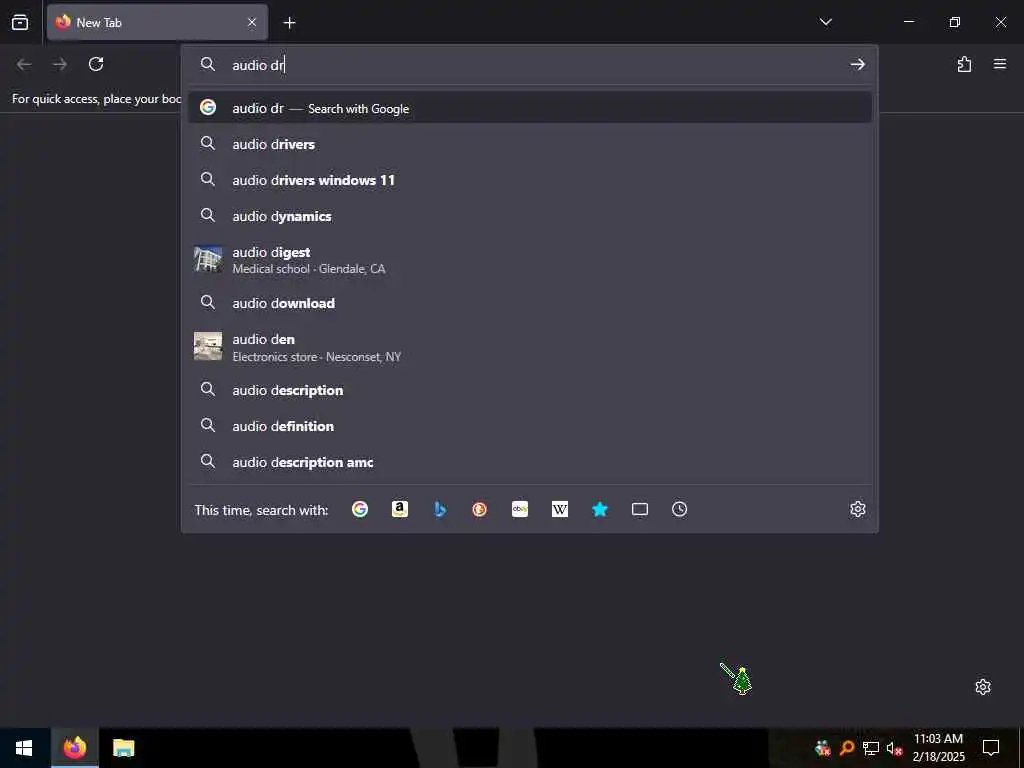Pick the 'audio download' suggestion
Screen dimensions: 1024x768
point(530,303)
